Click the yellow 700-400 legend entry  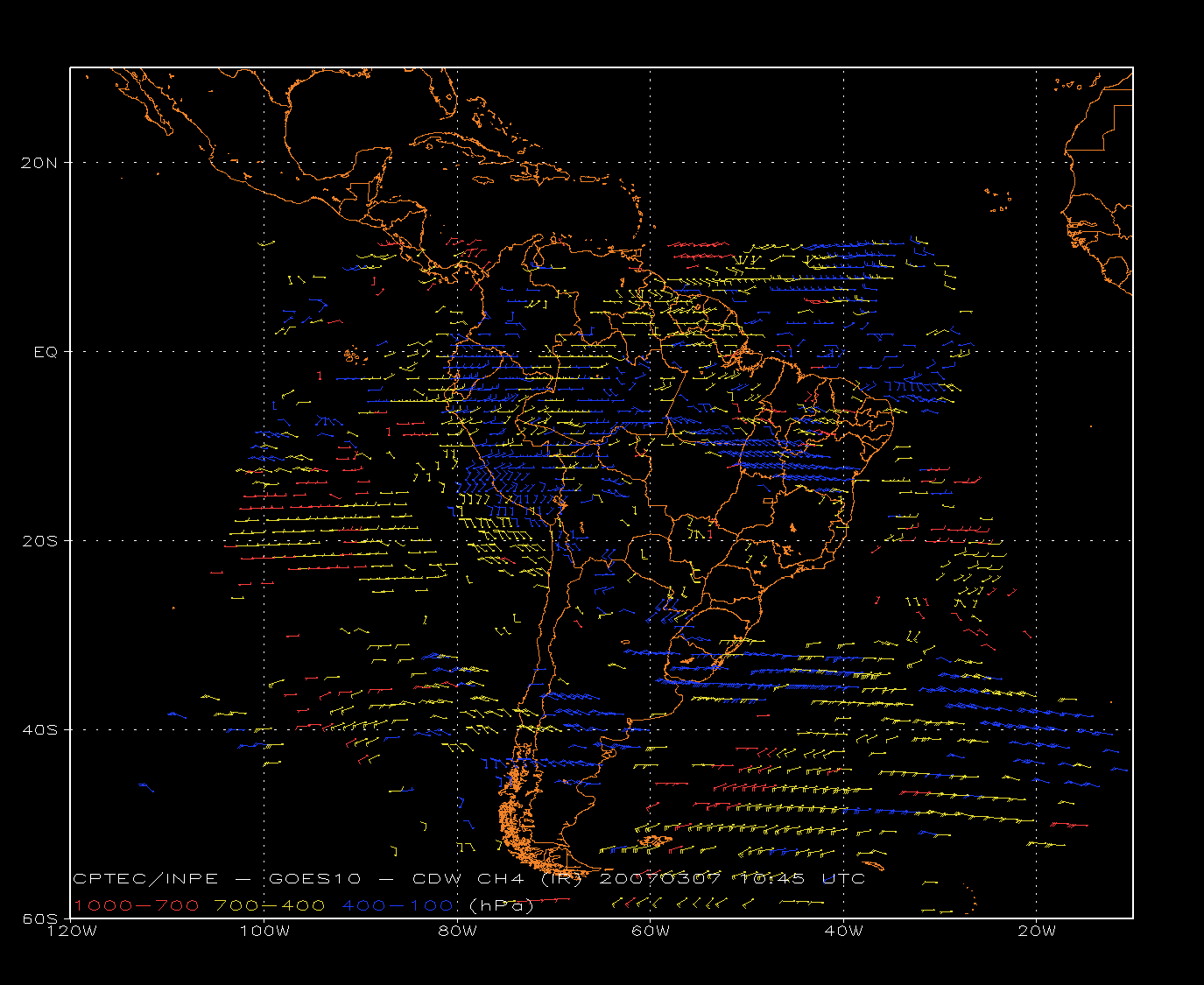[270, 905]
